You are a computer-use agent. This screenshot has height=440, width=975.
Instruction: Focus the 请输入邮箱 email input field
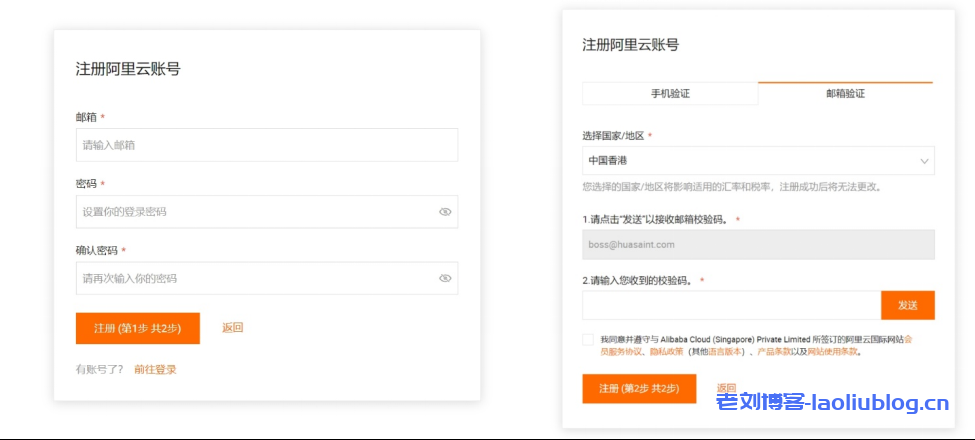[x=266, y=145]
